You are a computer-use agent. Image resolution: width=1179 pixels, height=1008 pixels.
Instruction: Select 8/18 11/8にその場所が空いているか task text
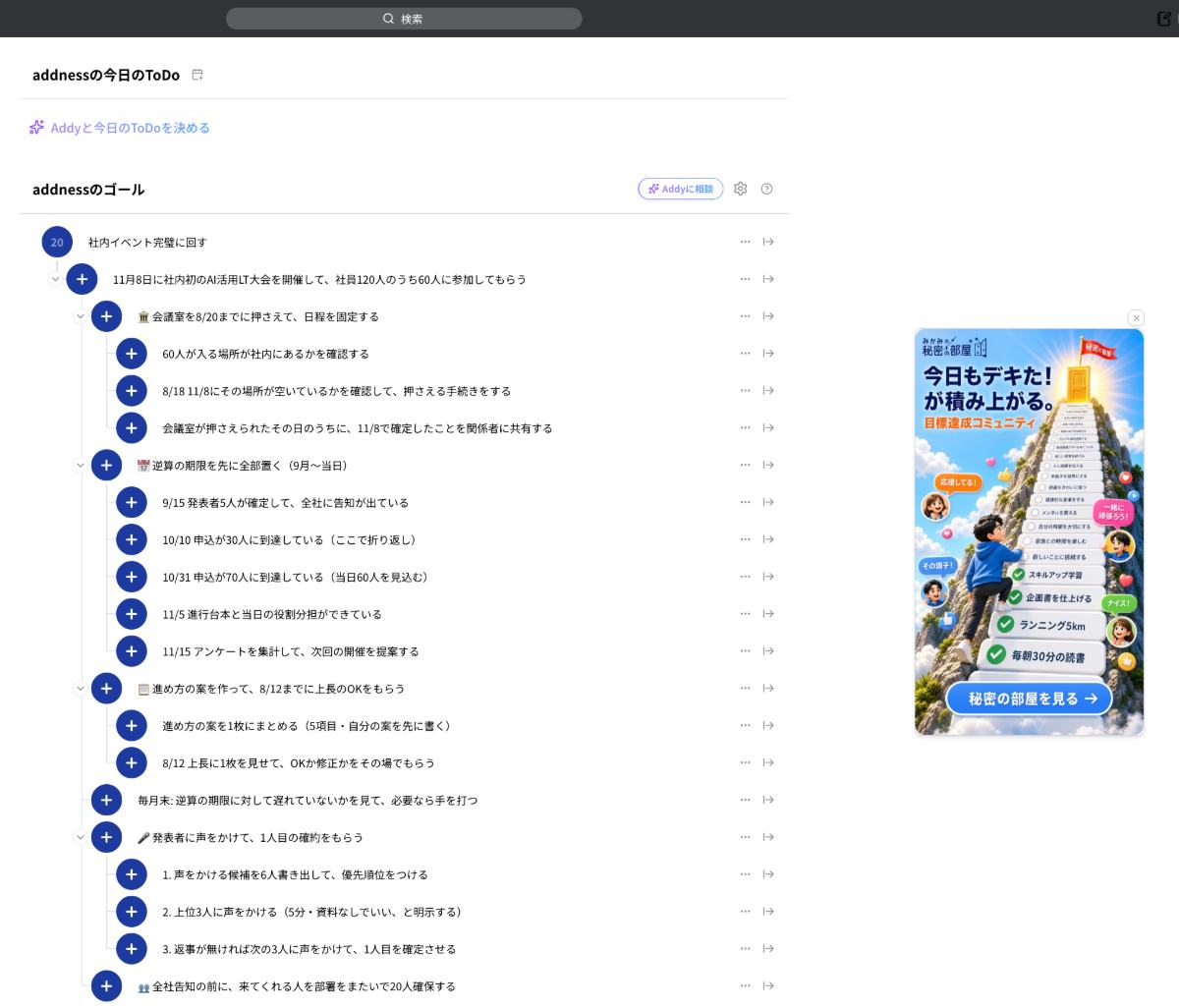[x=336, y=391]
